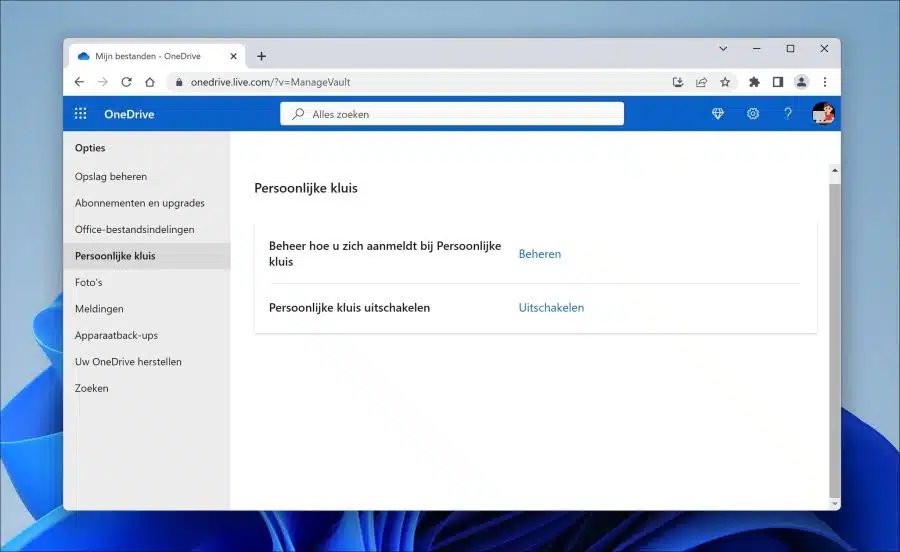This screenshot has width=900, height=552.
Task: Click the search magnifier icon
Action: [x=298, y=114]
